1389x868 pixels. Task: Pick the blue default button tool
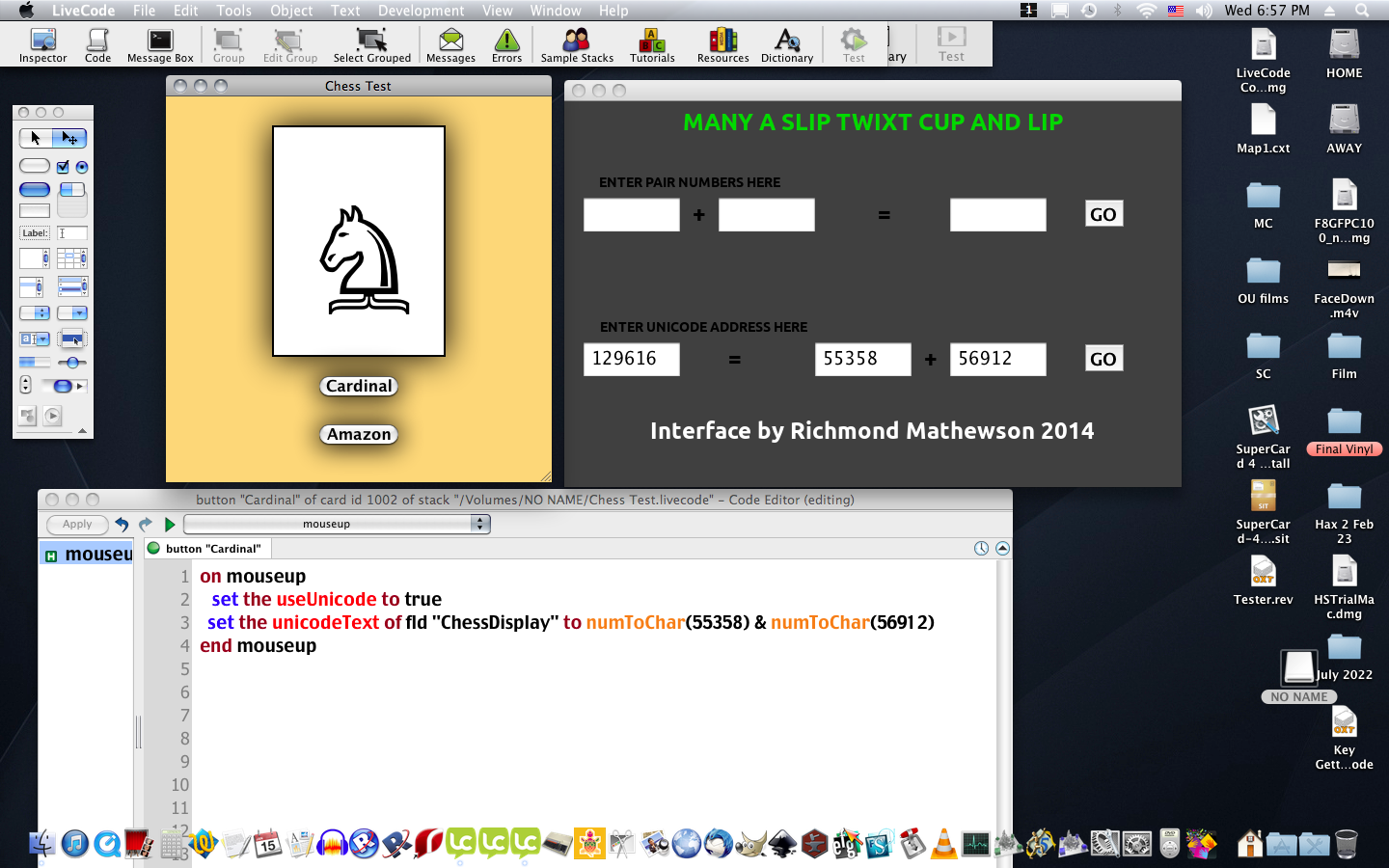[x=35, y=190]
